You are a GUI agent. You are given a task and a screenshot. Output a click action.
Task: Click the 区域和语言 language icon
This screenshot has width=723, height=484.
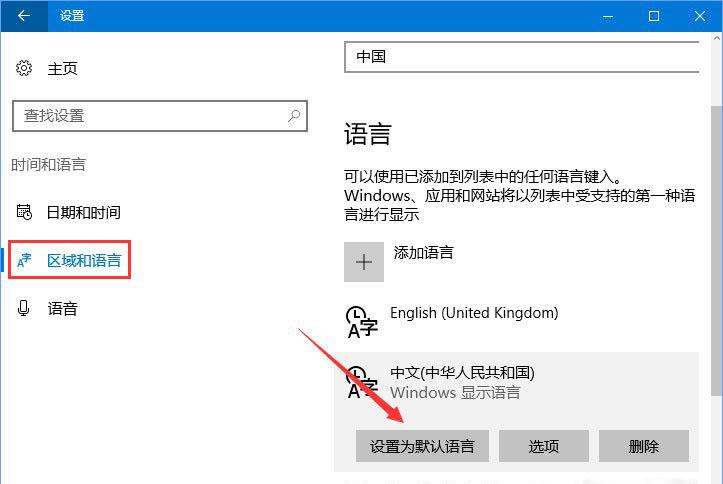click(x=24, y=260)
